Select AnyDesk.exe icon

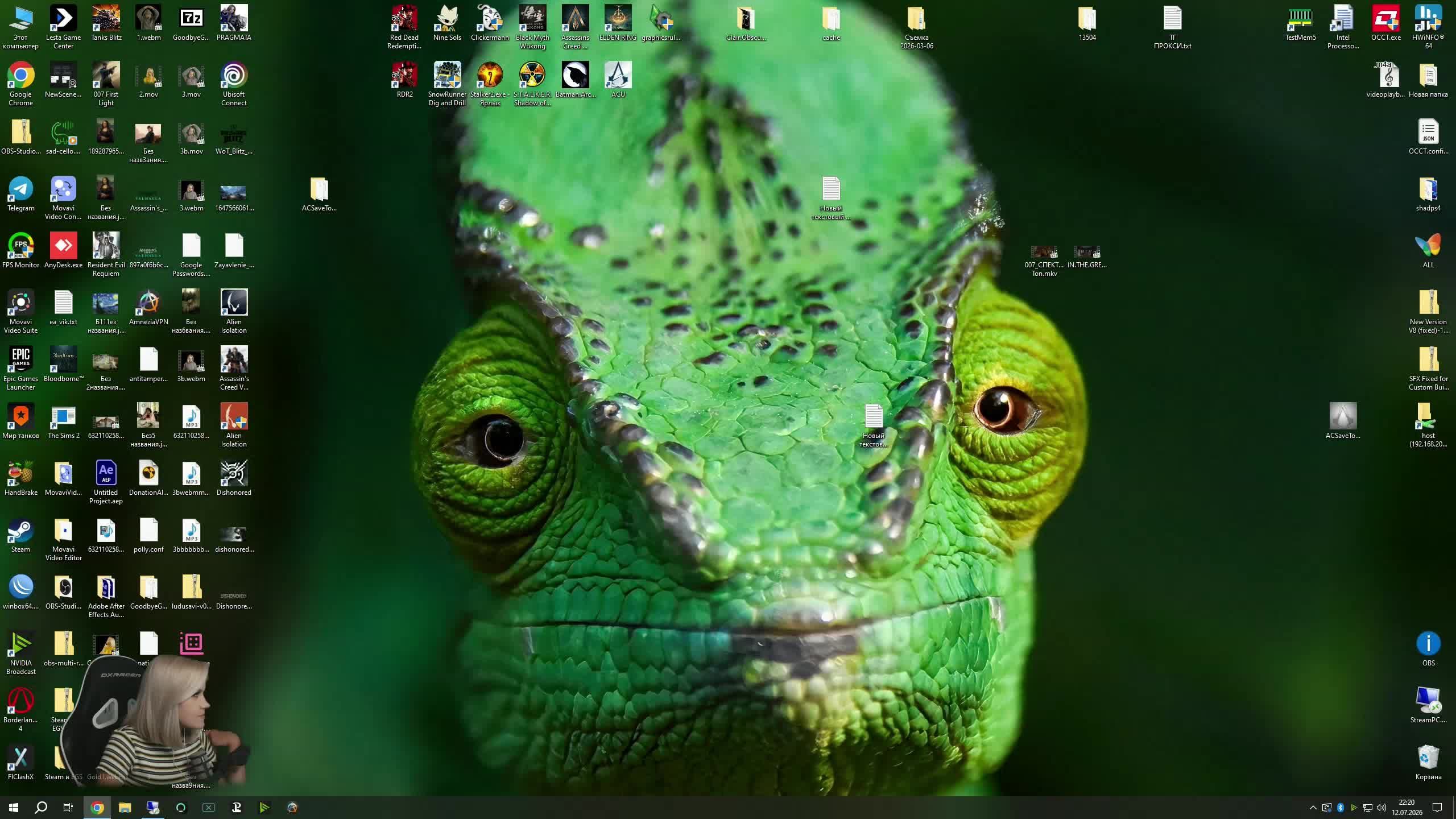tap(63, 250)
